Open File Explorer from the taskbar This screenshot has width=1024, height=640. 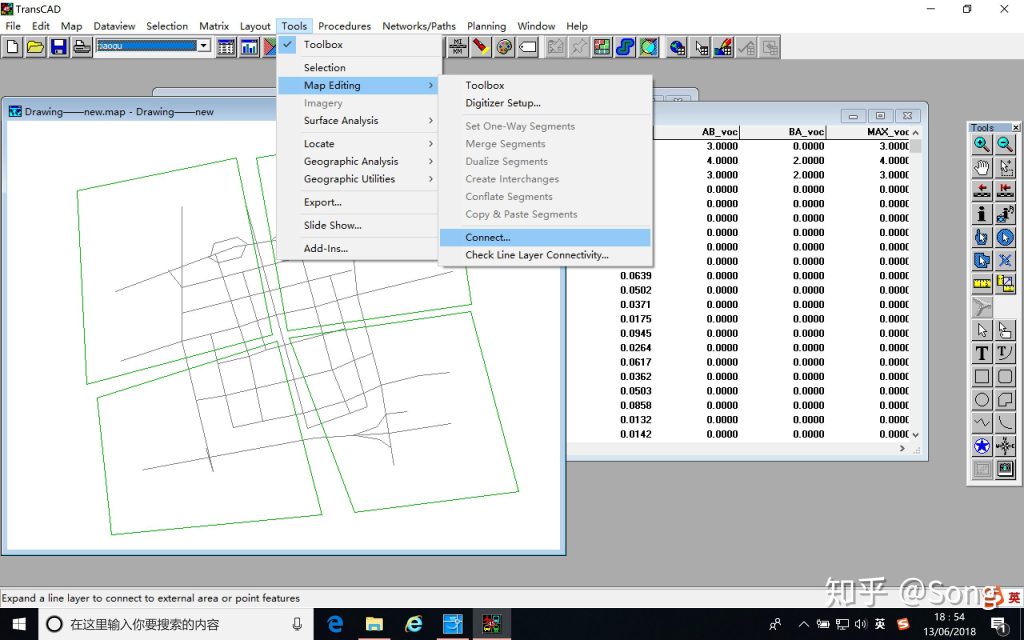tap(374, 624)
